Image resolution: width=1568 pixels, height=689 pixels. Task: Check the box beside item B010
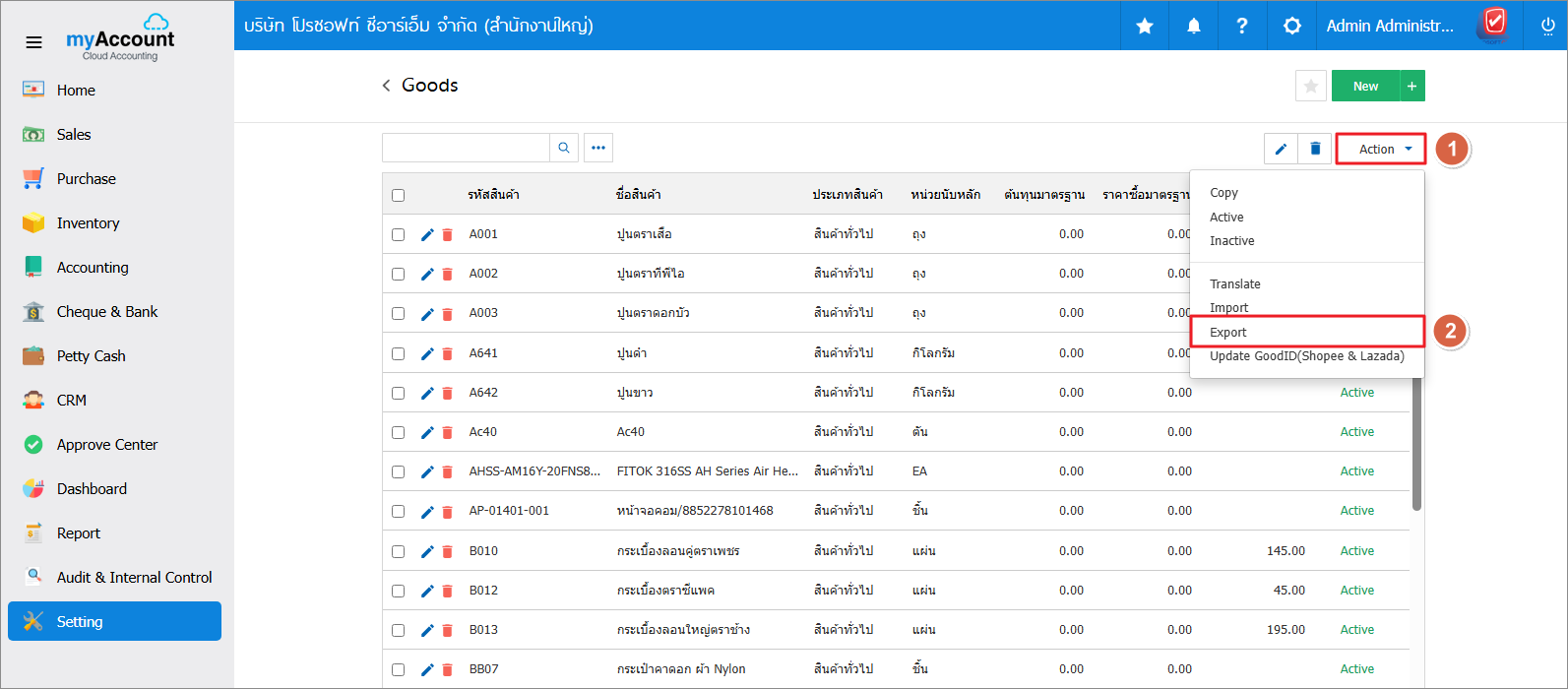(399, 551)
